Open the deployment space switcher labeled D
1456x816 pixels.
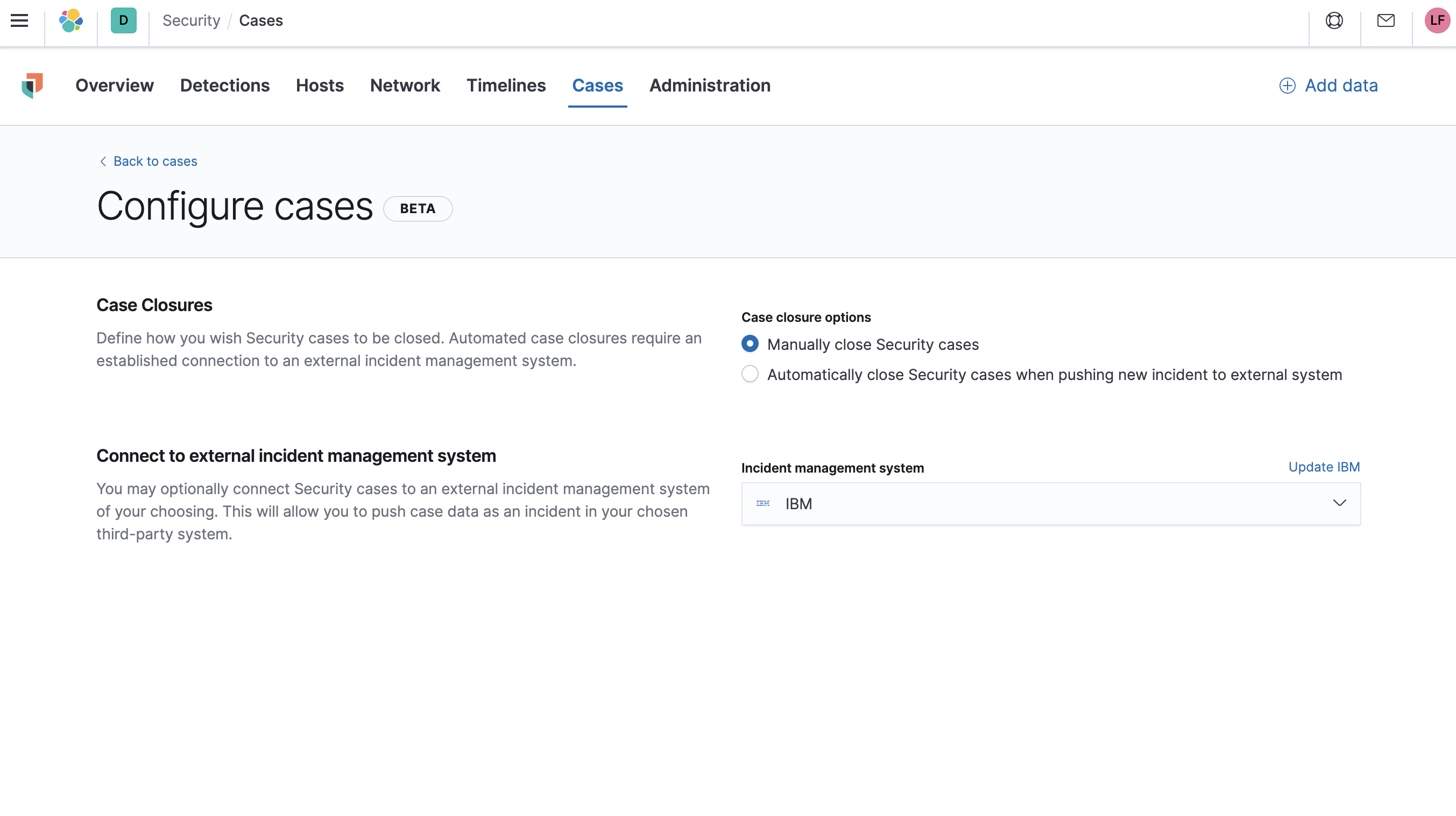tap(123, 21)
